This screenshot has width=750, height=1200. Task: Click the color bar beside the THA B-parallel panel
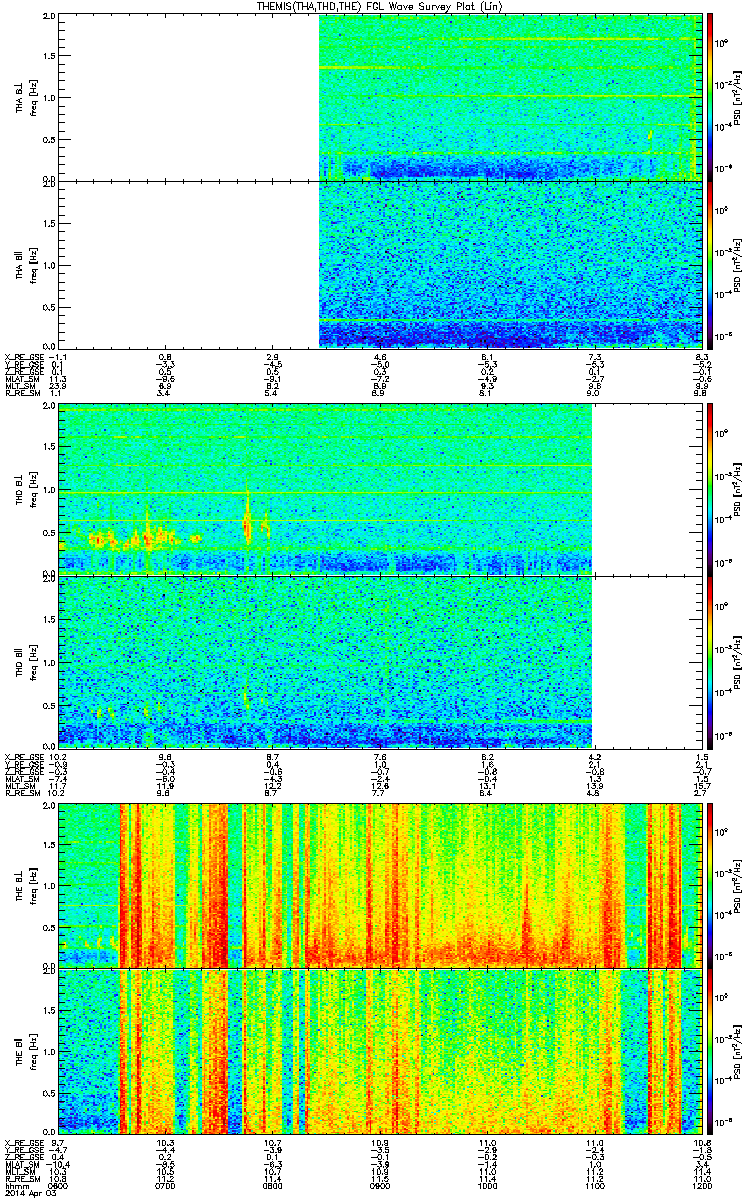[710, 264]
